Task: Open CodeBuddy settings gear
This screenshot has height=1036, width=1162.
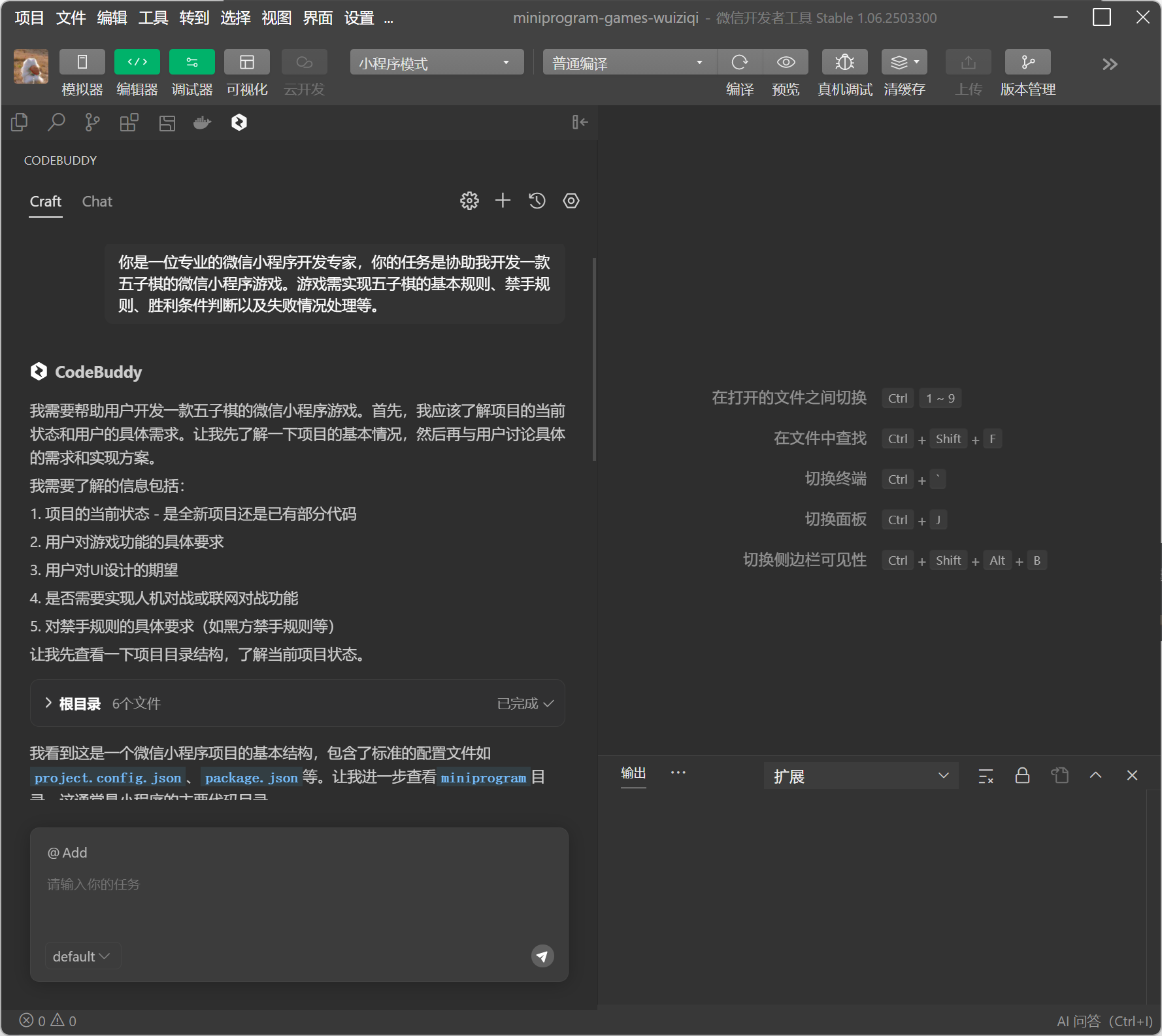Action: click(x=469, y=201)
